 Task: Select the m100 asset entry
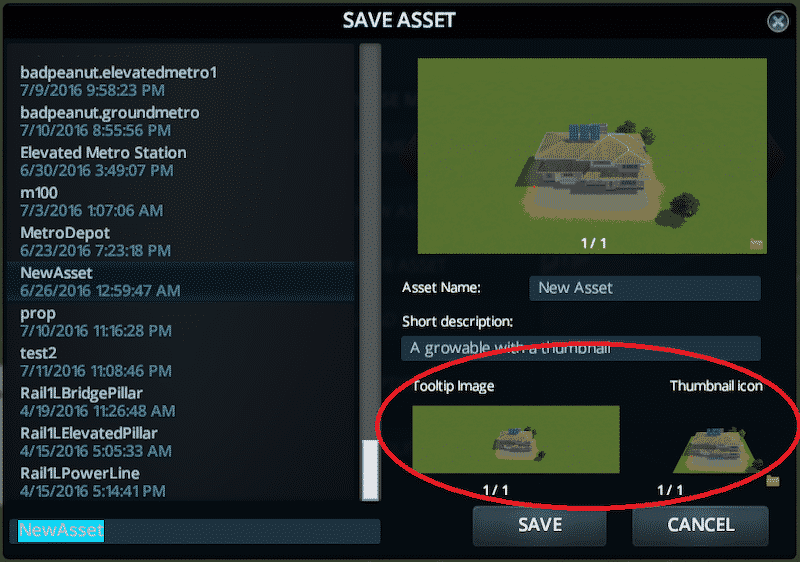point(181,201)
